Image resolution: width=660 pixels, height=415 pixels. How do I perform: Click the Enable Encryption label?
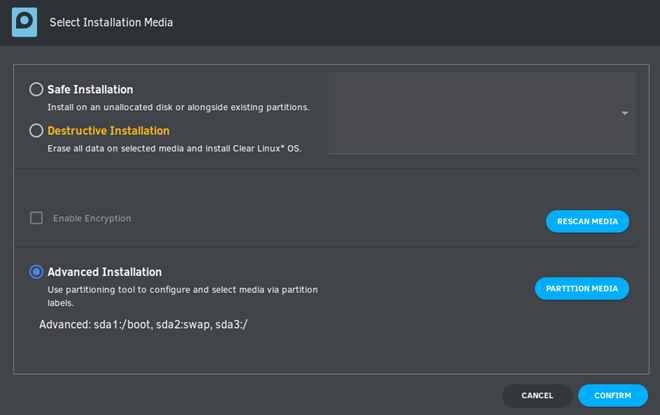(92, 218)
